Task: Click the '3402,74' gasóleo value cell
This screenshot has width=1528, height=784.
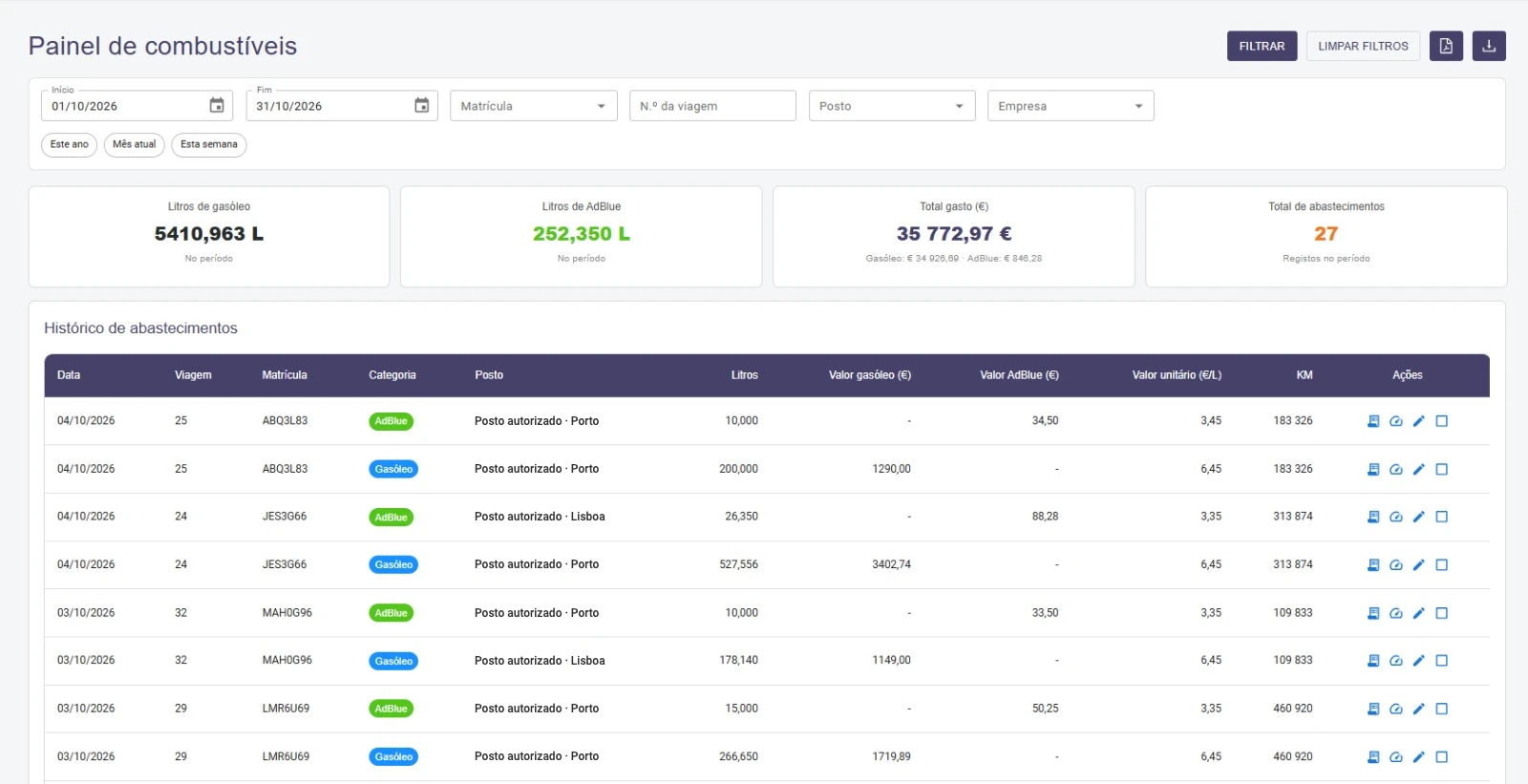Action: click(x=891, y=565)
